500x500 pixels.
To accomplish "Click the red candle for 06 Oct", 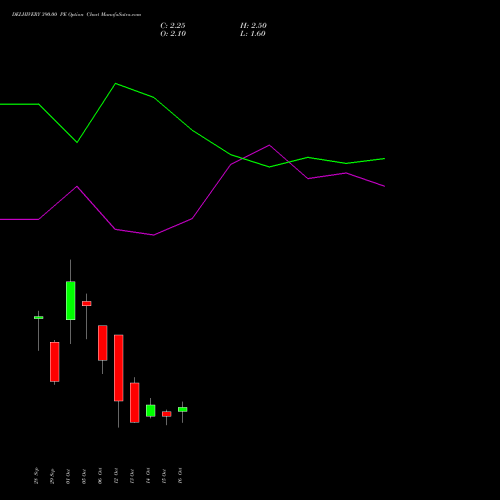I will click(103, 343).
